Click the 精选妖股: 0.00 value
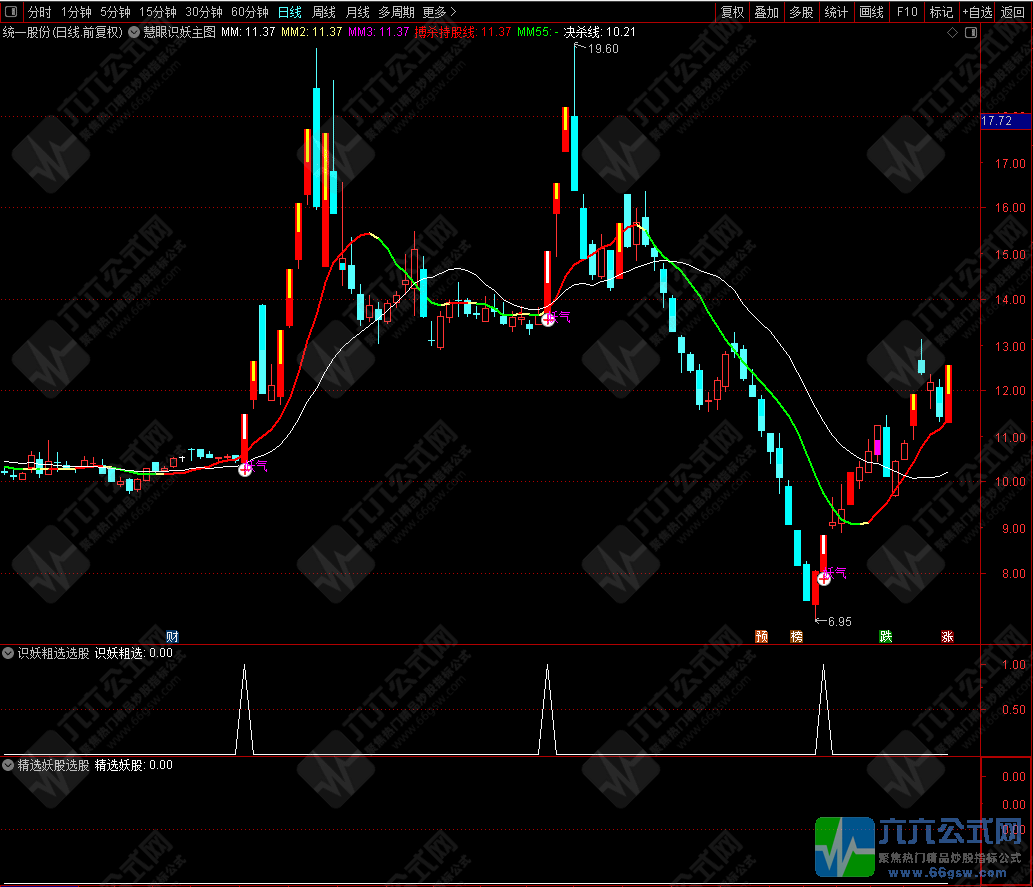This screenshot has height=887, width=1033. coord(134,765)
